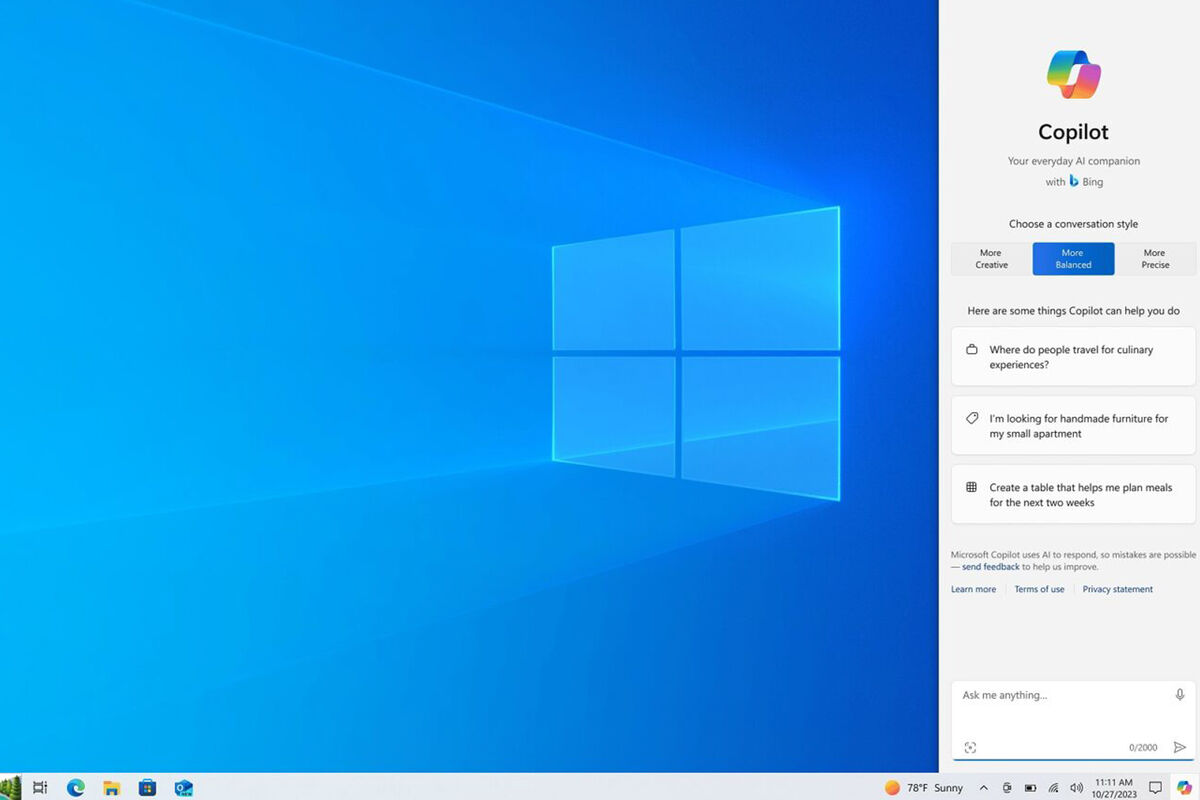The image size is (1200, 800).
Task: Open the Privacy statement link
Action: [1117, 589]
